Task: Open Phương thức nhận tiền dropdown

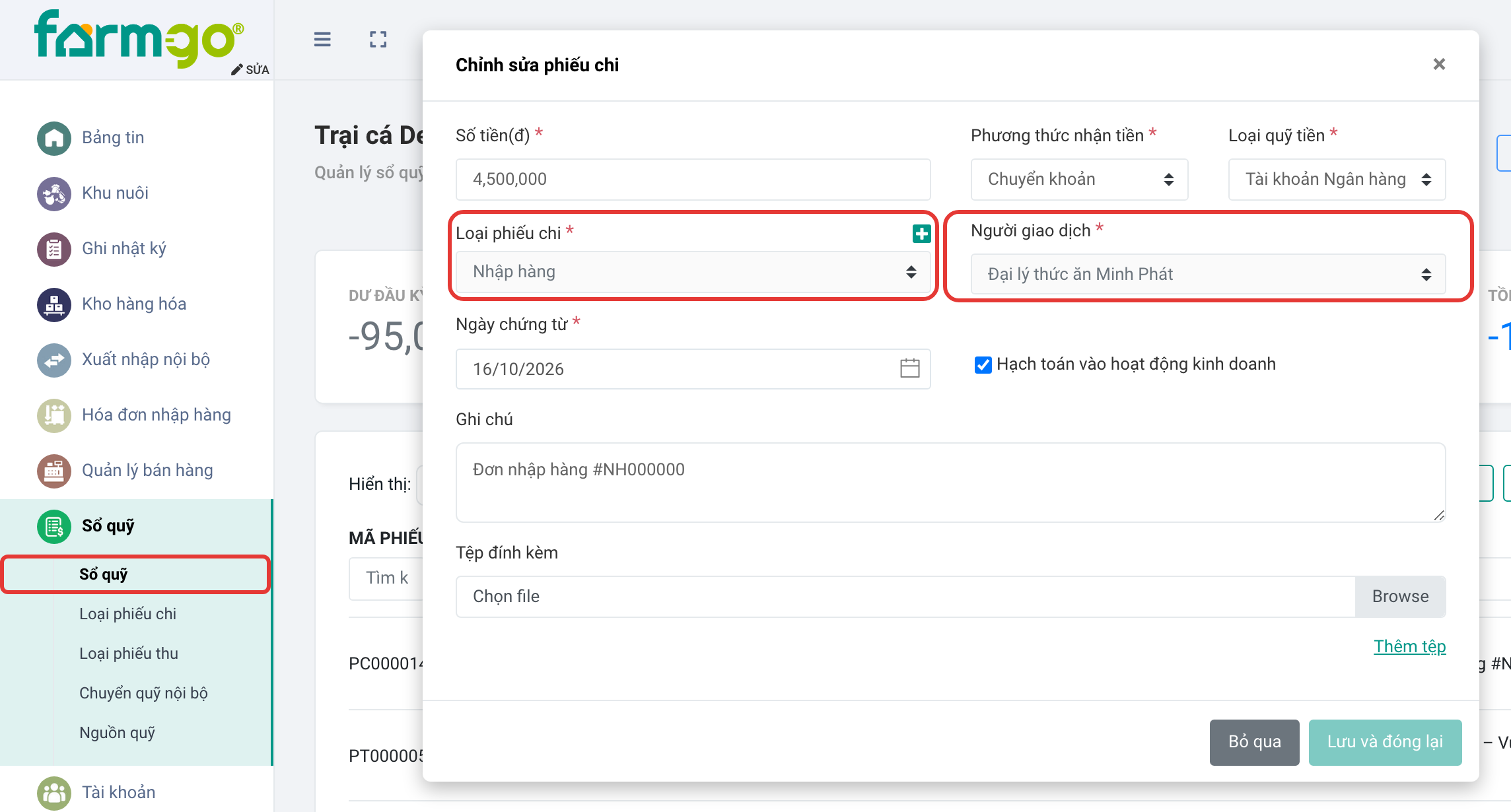Action: (x=1080, y=179)
